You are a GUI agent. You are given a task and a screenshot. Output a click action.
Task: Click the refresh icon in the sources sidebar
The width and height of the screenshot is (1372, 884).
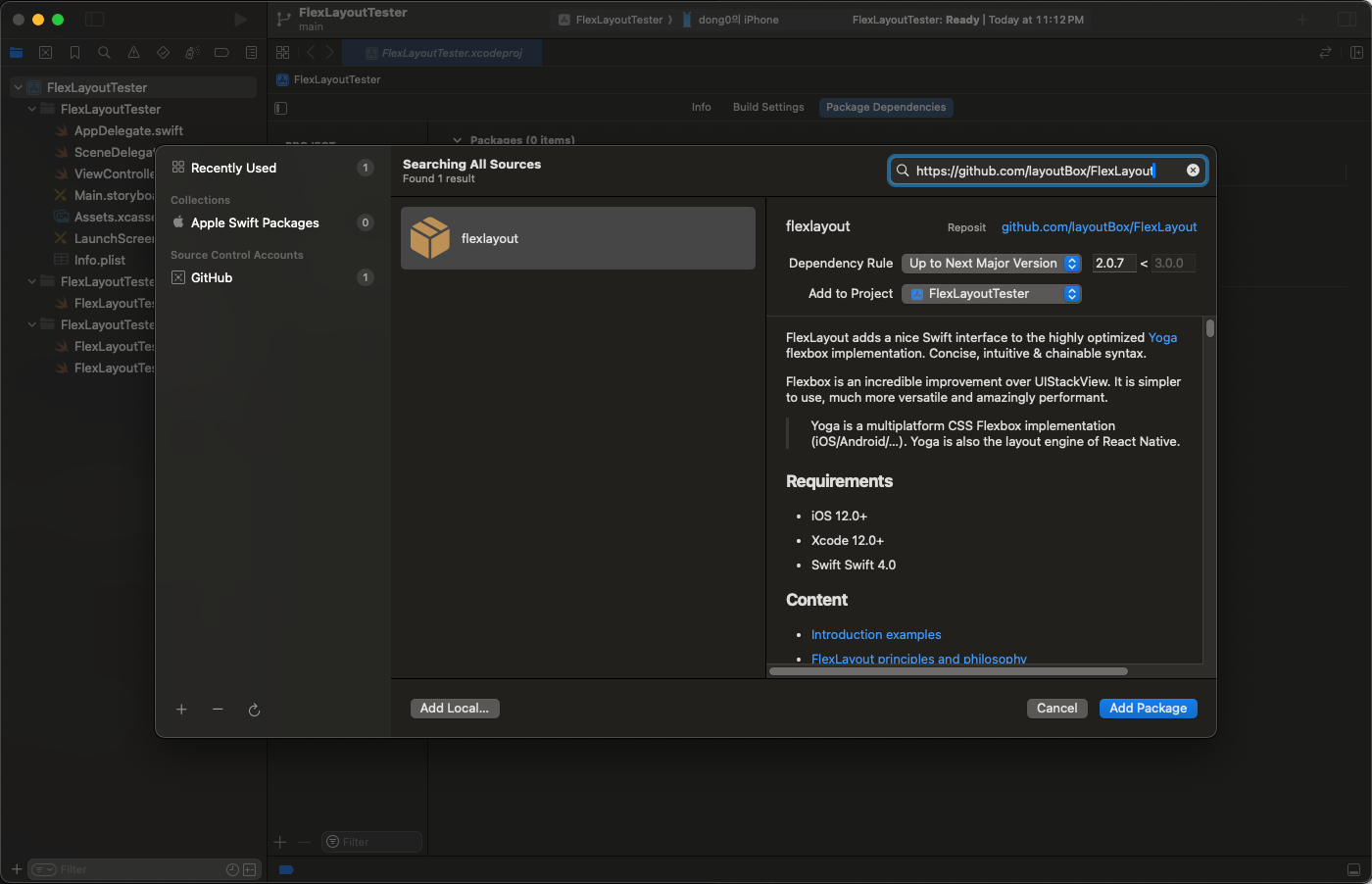tap(254, 710)
